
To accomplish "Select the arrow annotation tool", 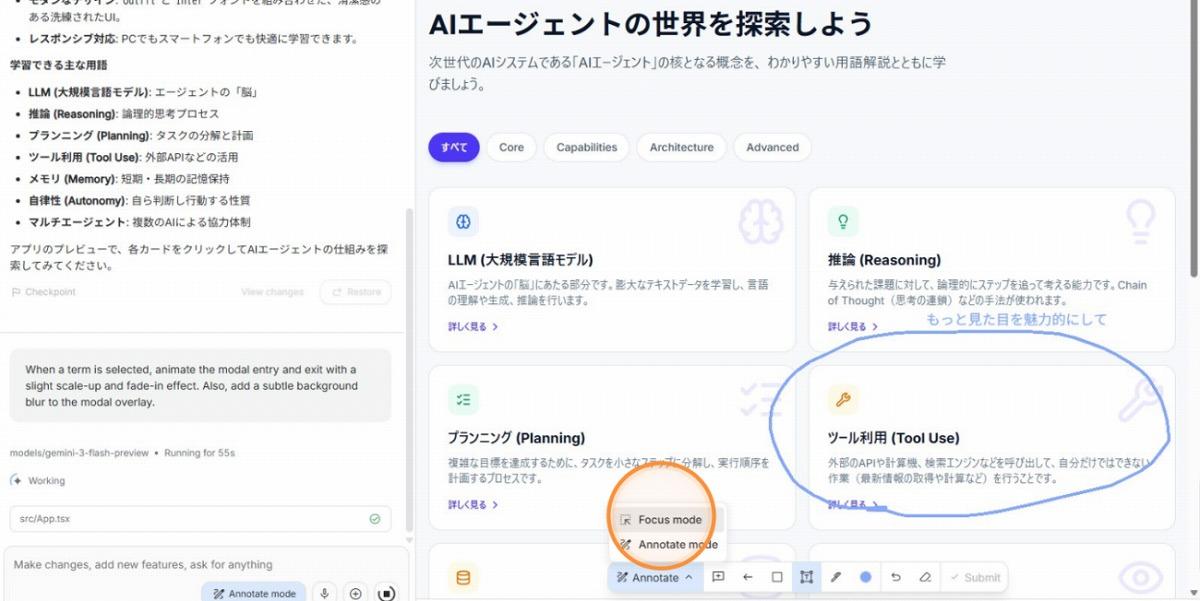I will point(747,577).
